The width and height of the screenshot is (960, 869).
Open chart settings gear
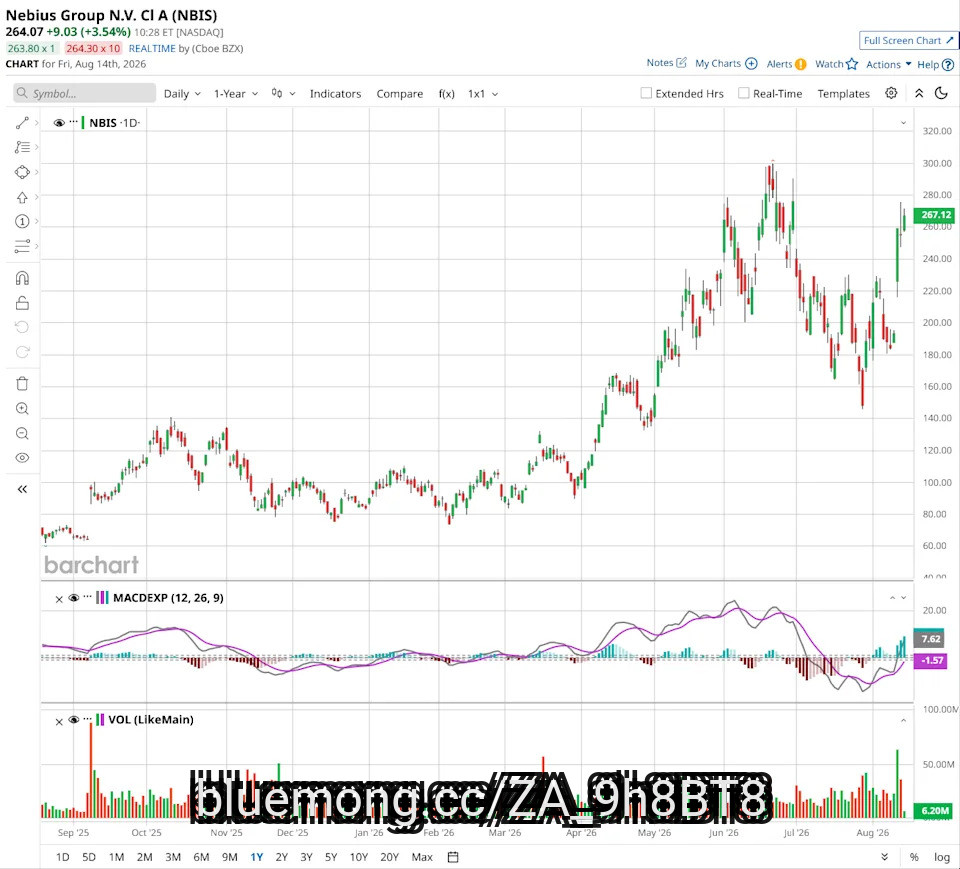pyautogui.click(x=891, y=93)
